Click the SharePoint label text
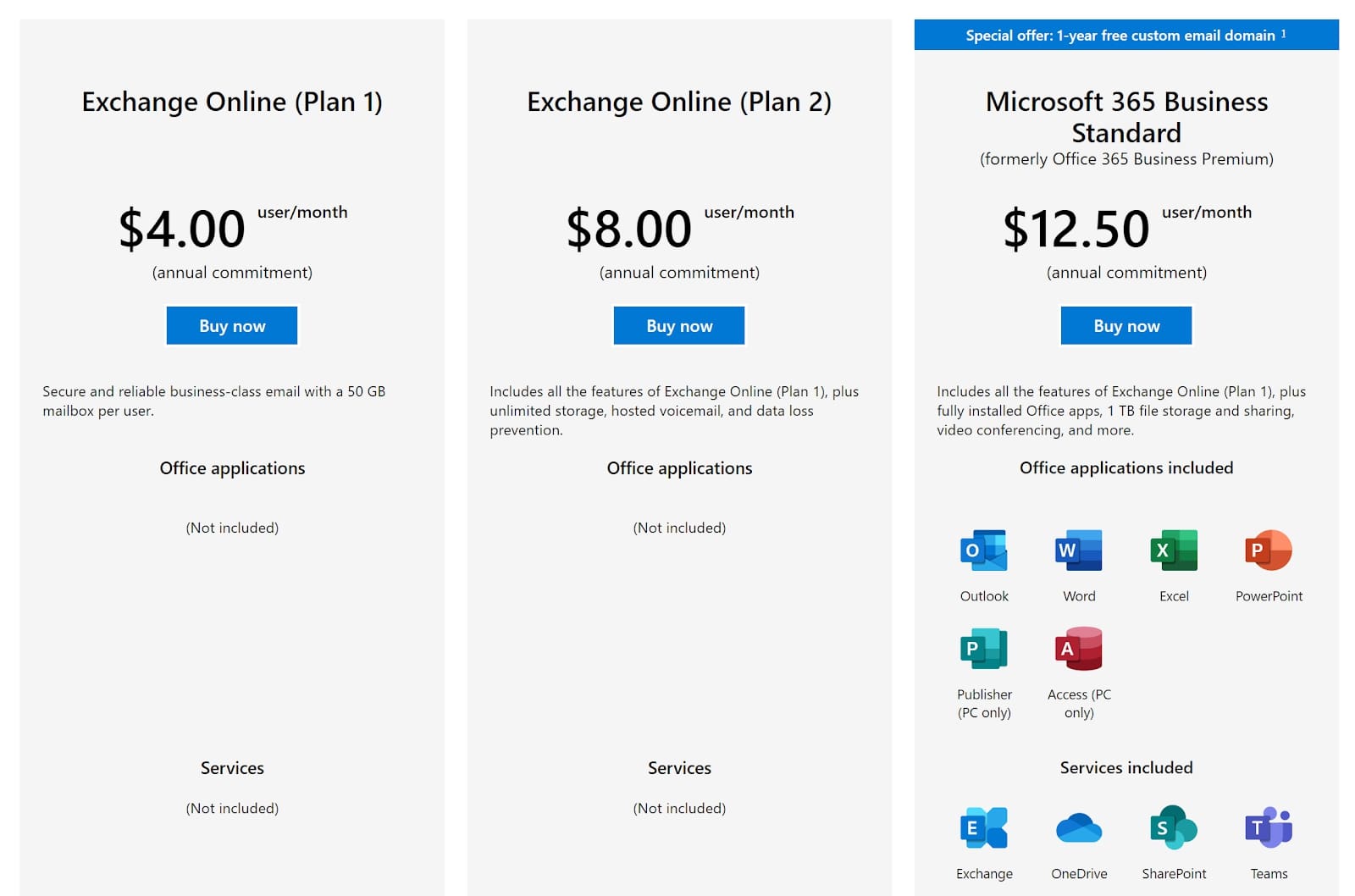The image size is (1355, 896). click(x=1174, y=874)
